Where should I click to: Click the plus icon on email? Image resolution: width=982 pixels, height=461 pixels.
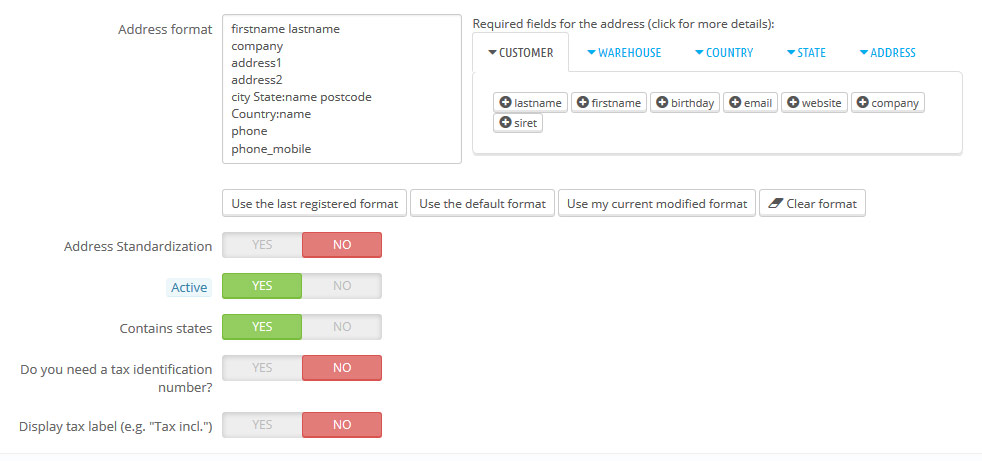tap(735, 102)
